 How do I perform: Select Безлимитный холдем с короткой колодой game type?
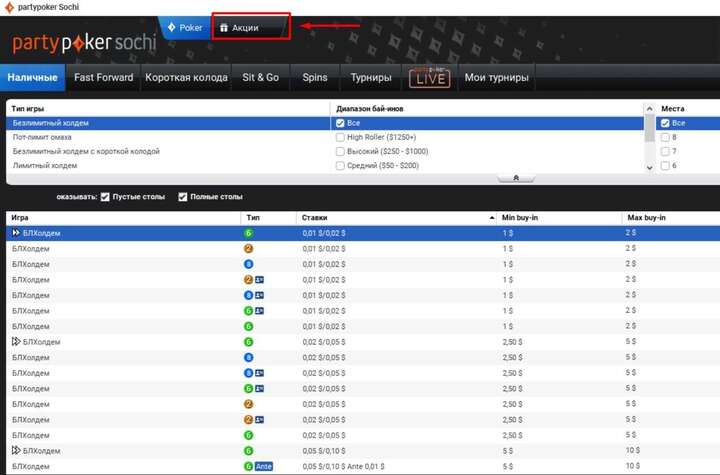[168, 152]
